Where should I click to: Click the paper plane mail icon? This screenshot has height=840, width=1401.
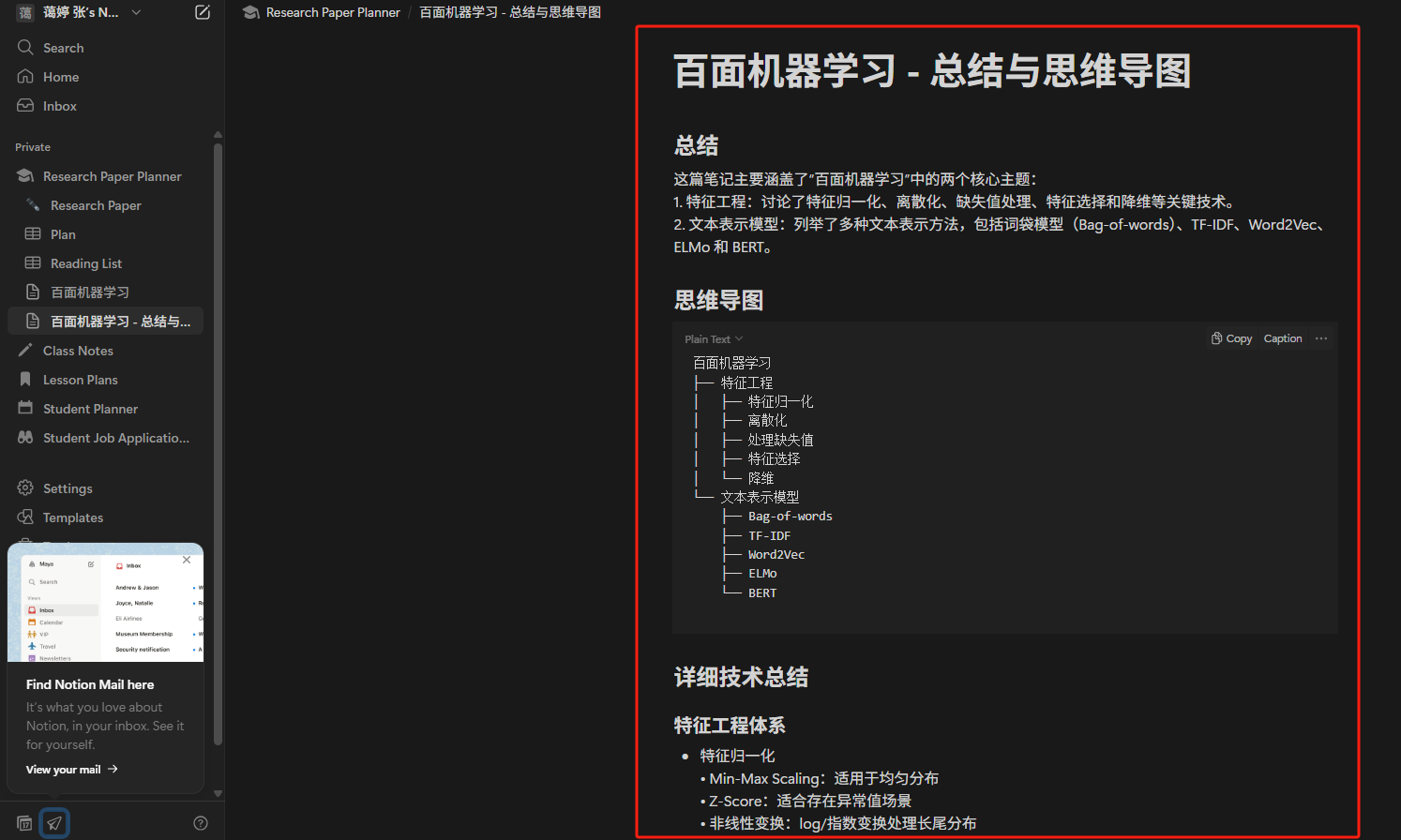click(x=54, y=823)
